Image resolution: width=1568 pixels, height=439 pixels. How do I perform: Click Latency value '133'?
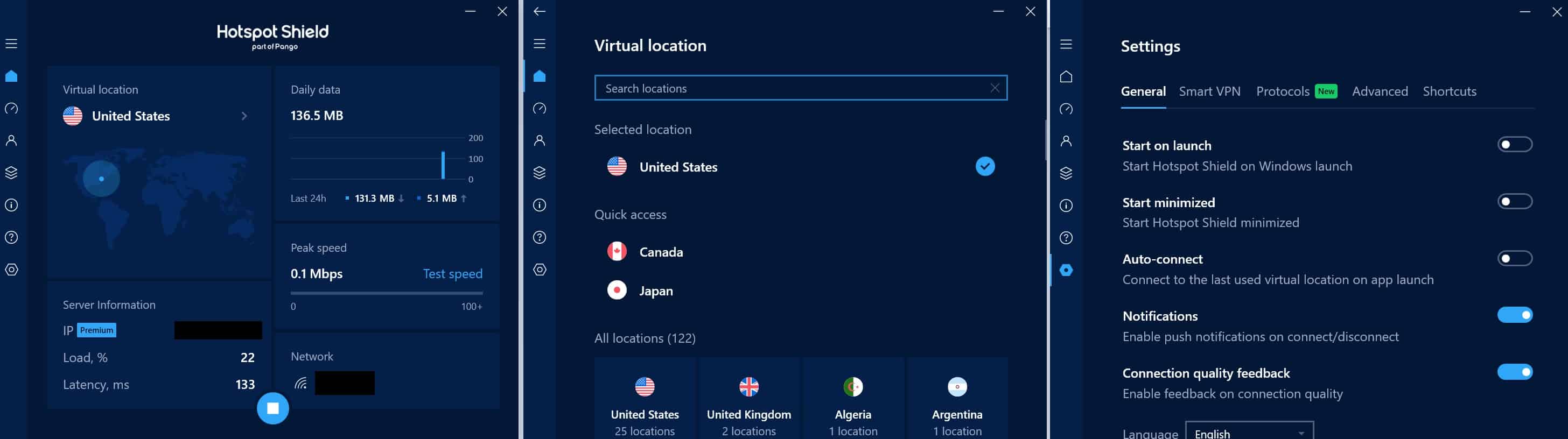coord(246,384)
